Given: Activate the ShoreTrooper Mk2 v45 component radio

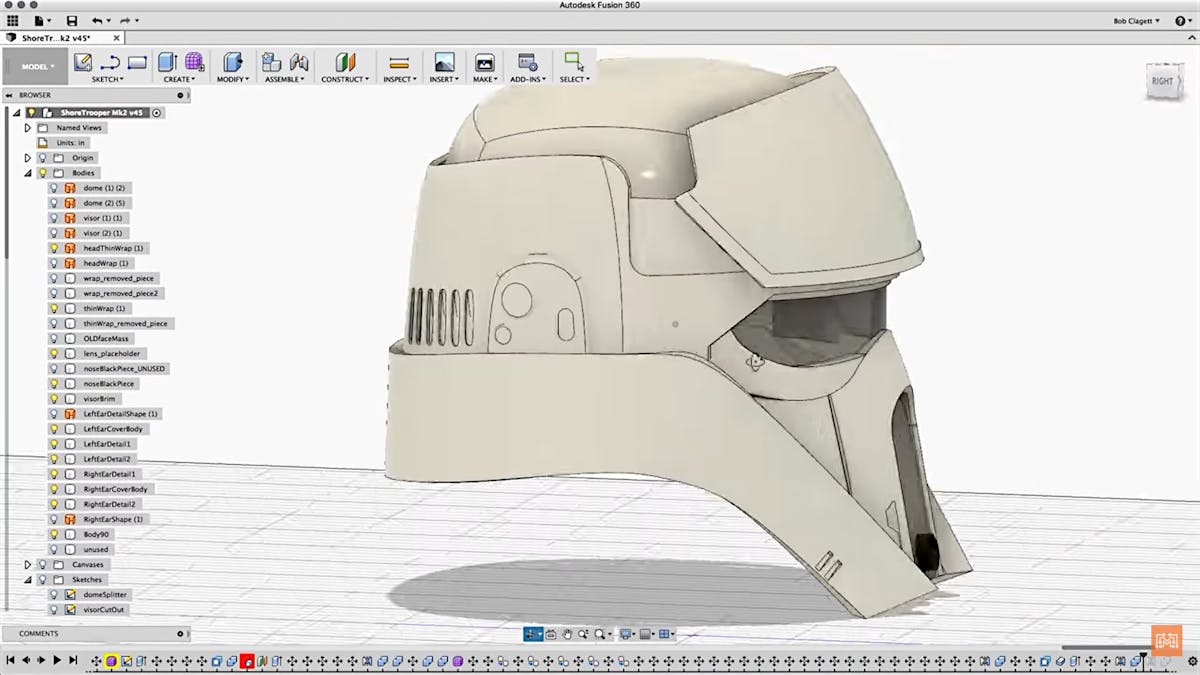Looking at the screenshot, I should [157, 113].
